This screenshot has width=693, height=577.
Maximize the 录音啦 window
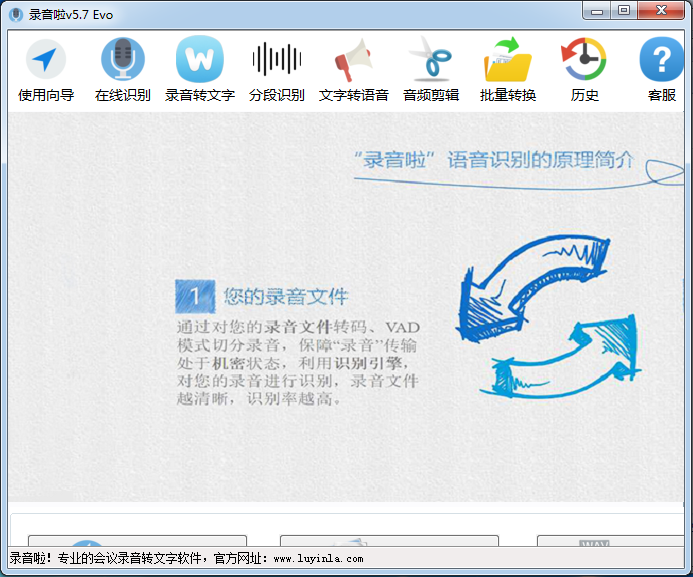(x=624, y=11)
